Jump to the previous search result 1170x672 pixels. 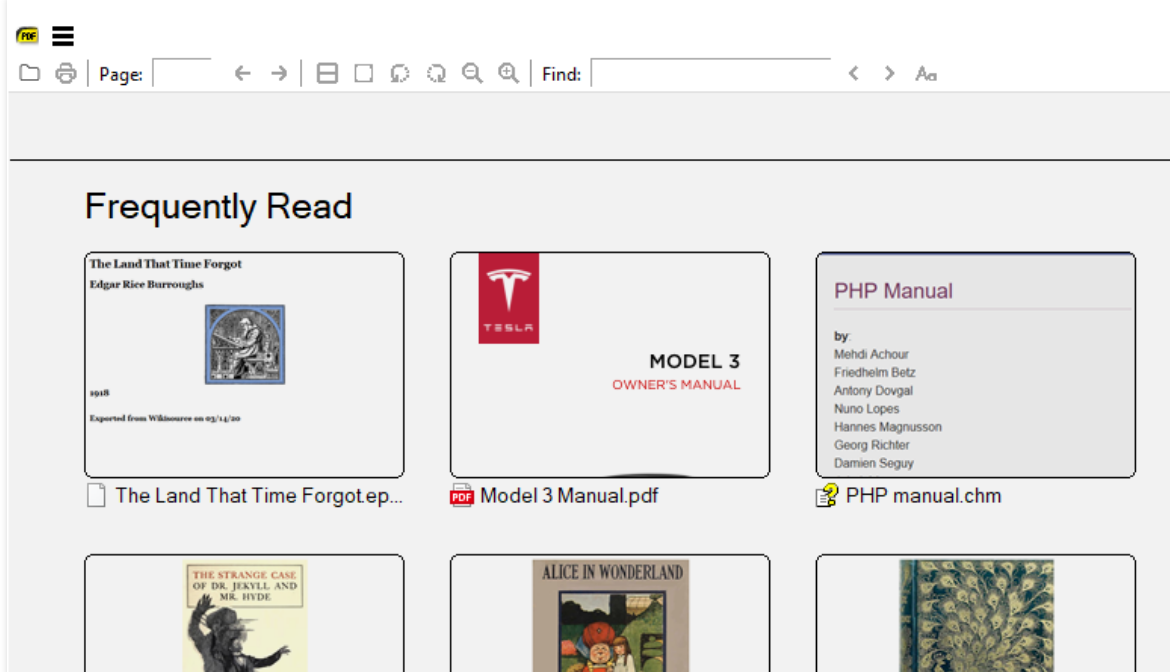coord(853,73)
